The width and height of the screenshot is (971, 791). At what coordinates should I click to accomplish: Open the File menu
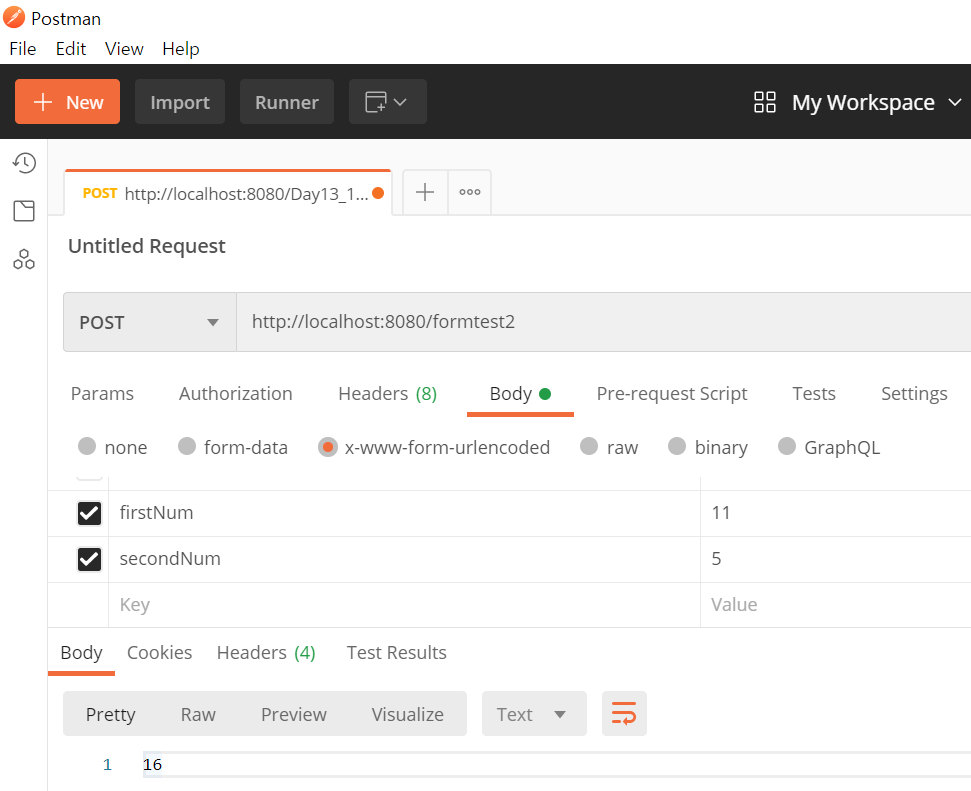click(23, 49)
